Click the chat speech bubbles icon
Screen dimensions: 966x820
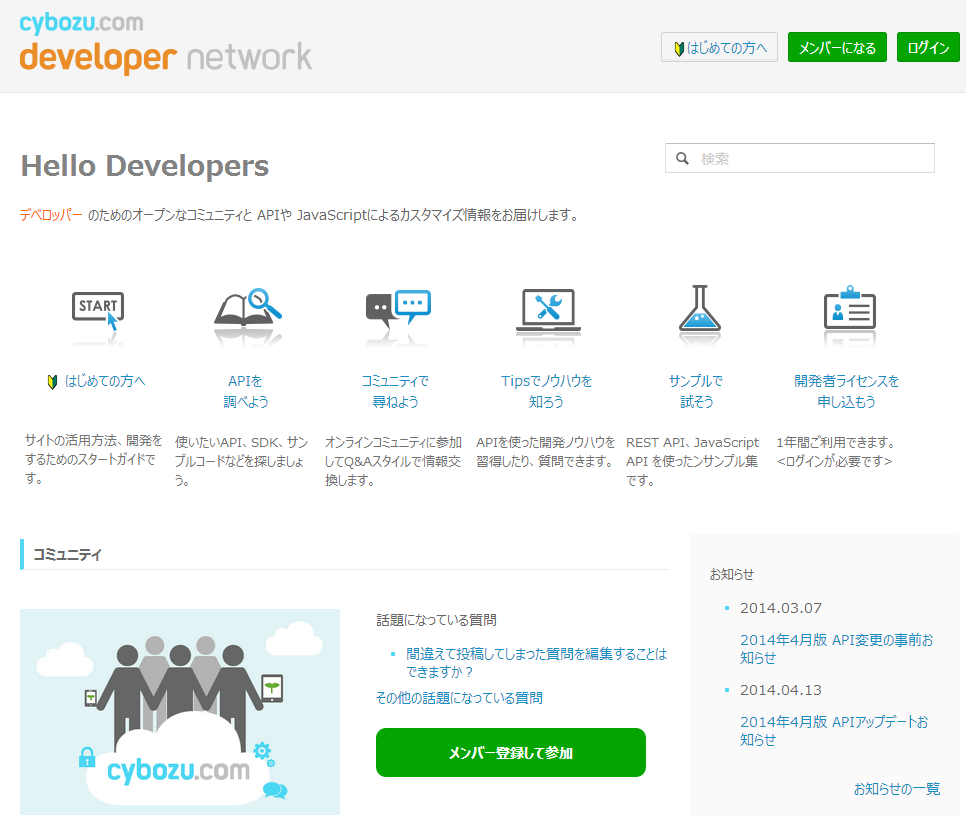coord(398,309)
